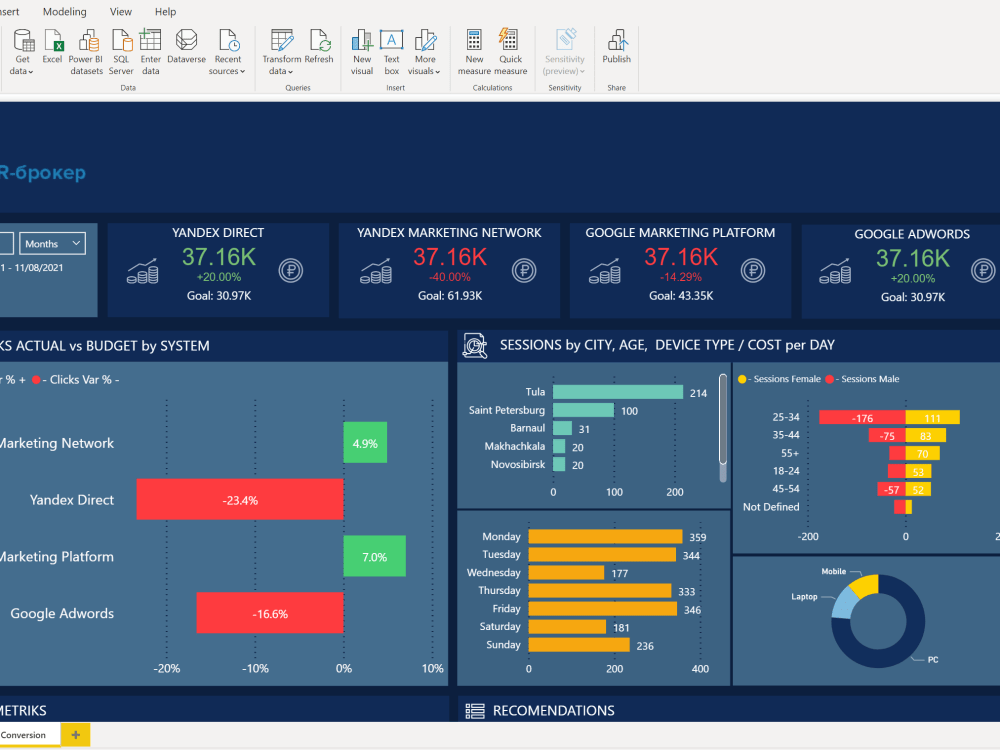Click ruble icon in Google Marketing Platform card
1000x750 pixels.
click(753, 270)
